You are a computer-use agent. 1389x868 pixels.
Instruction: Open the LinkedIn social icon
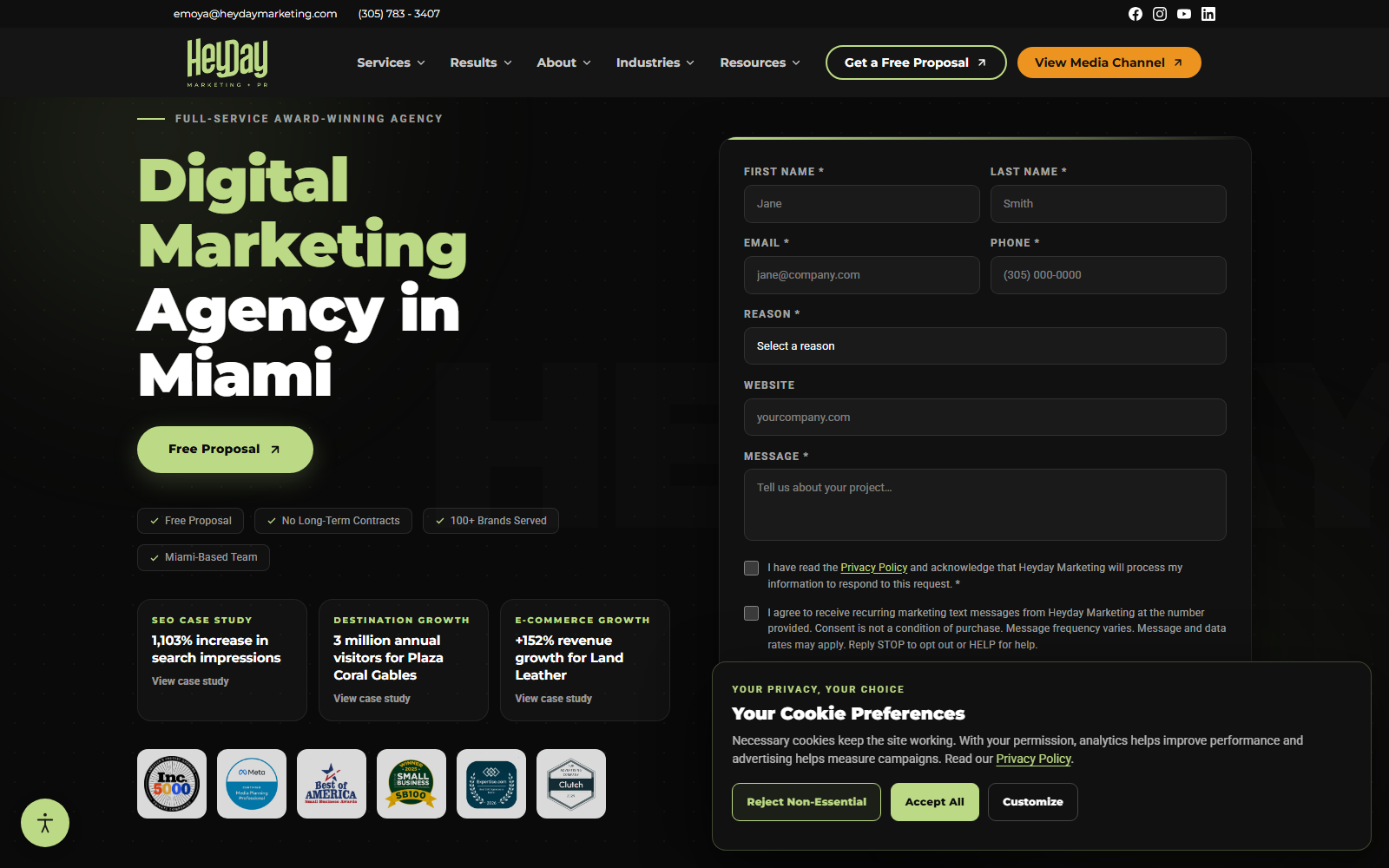[x=1208, y=14]
